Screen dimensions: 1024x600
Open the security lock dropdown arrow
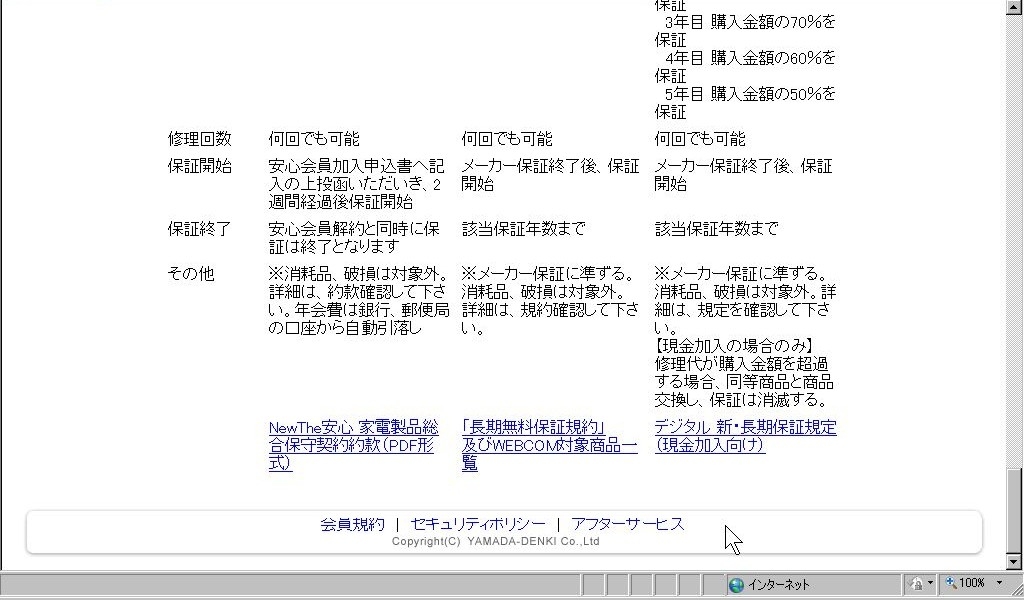[931, 583]
